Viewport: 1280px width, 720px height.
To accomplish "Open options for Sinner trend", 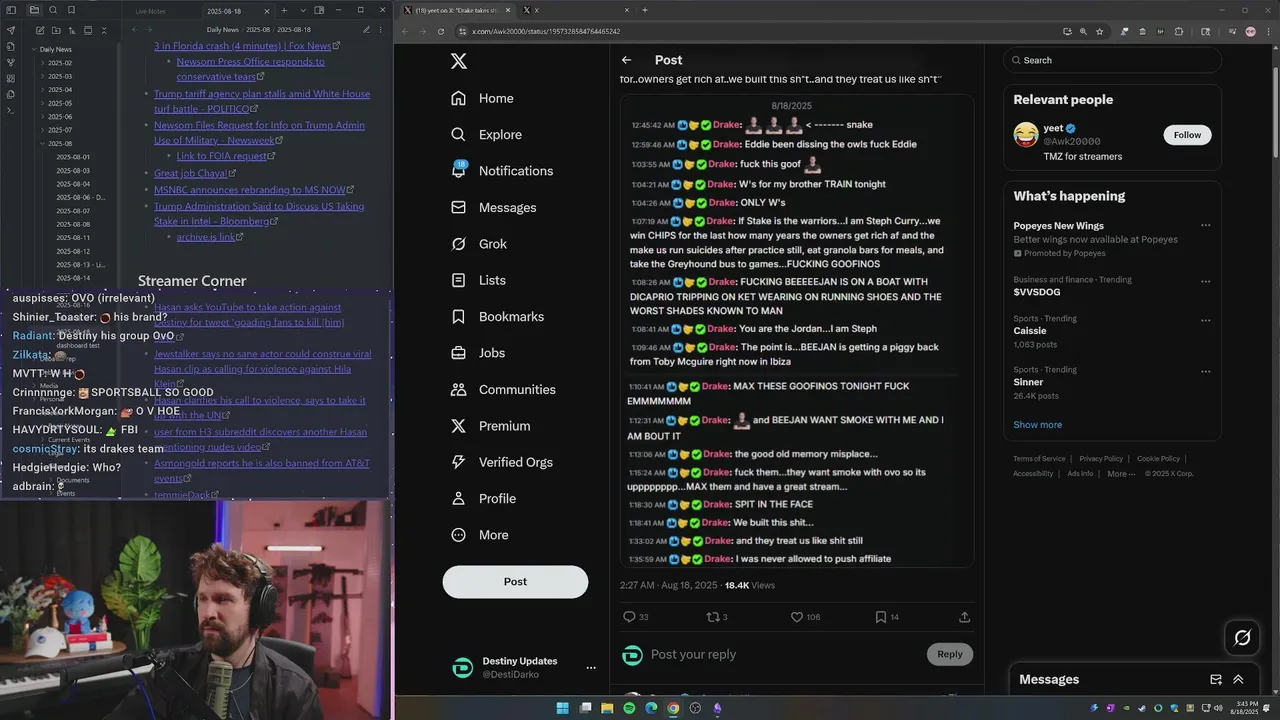I will tap(1205, 370).
